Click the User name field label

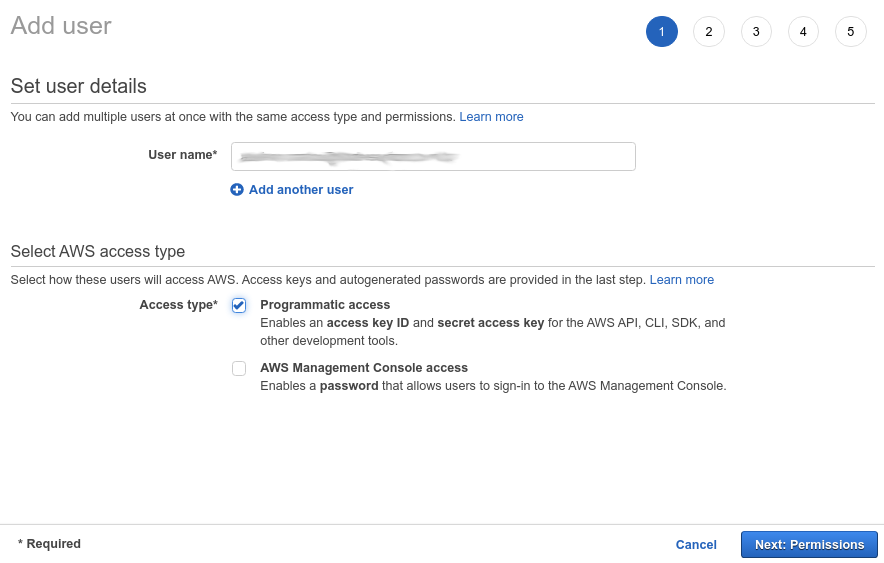click(x=182, y=155)
